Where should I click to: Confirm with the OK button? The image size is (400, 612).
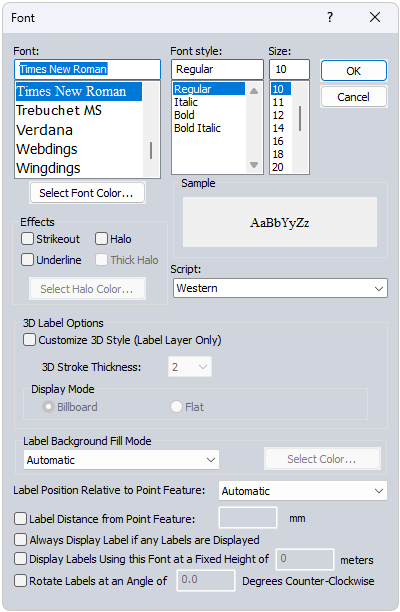[x=354, y=71]
